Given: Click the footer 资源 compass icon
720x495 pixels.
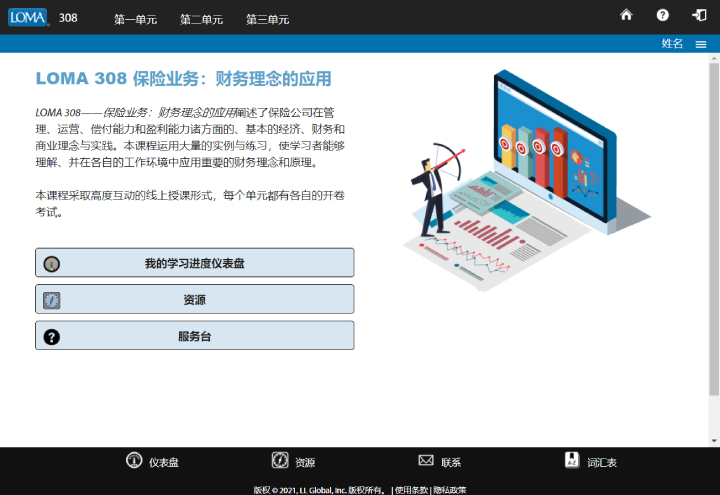Looking at the screenshot, I should tap(280, 460).
